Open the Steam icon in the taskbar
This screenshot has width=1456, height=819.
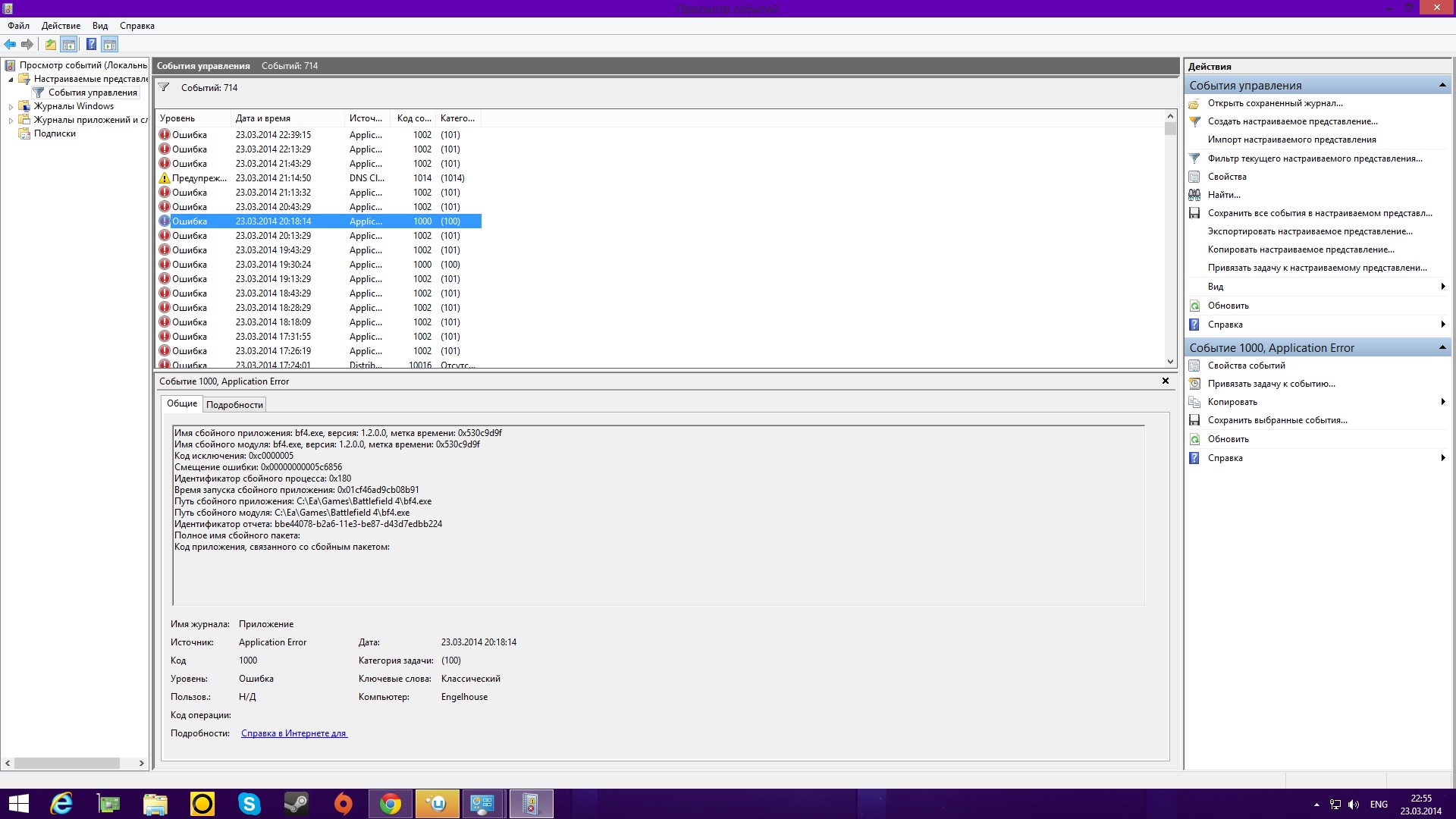click(296, 804)
